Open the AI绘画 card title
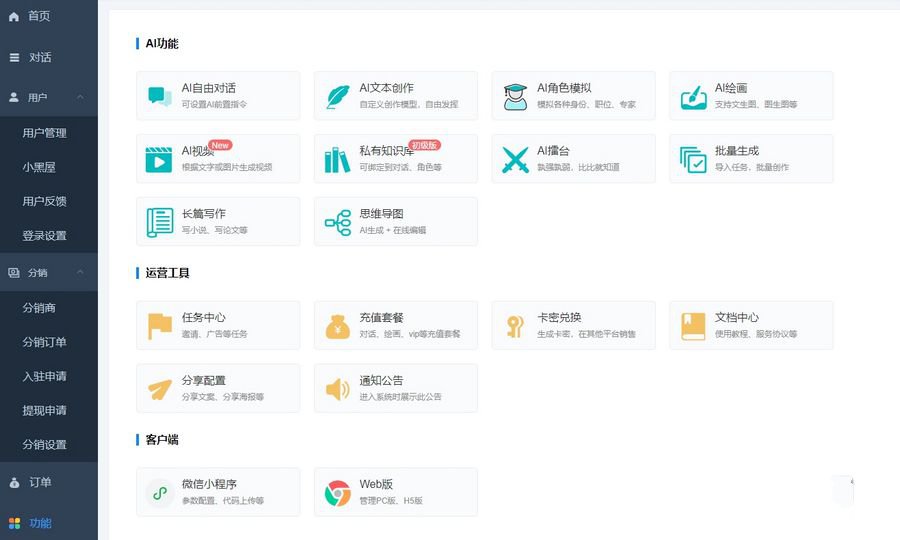900x540 pixels. [x=731, y=88]
